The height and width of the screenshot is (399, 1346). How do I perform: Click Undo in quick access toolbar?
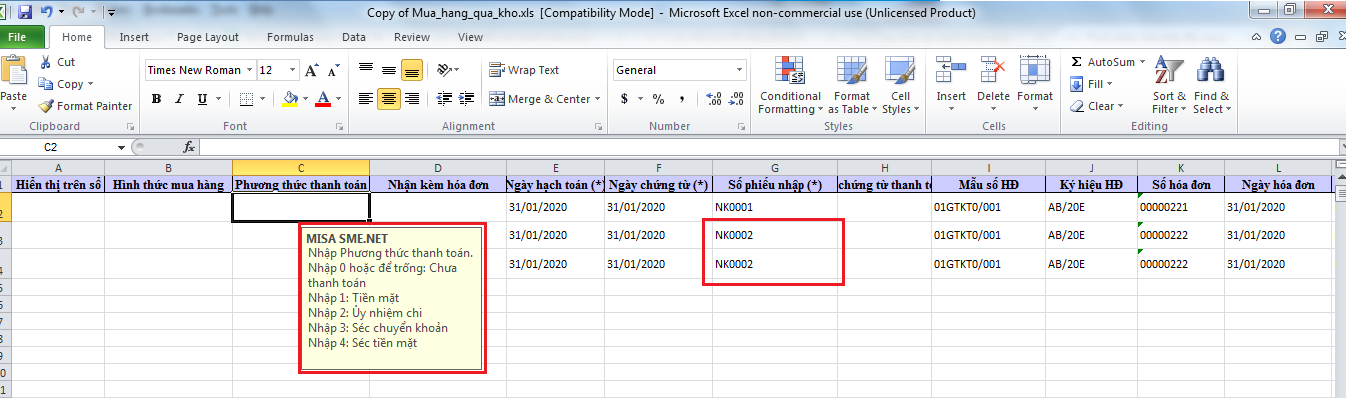[x=48, y=12]
